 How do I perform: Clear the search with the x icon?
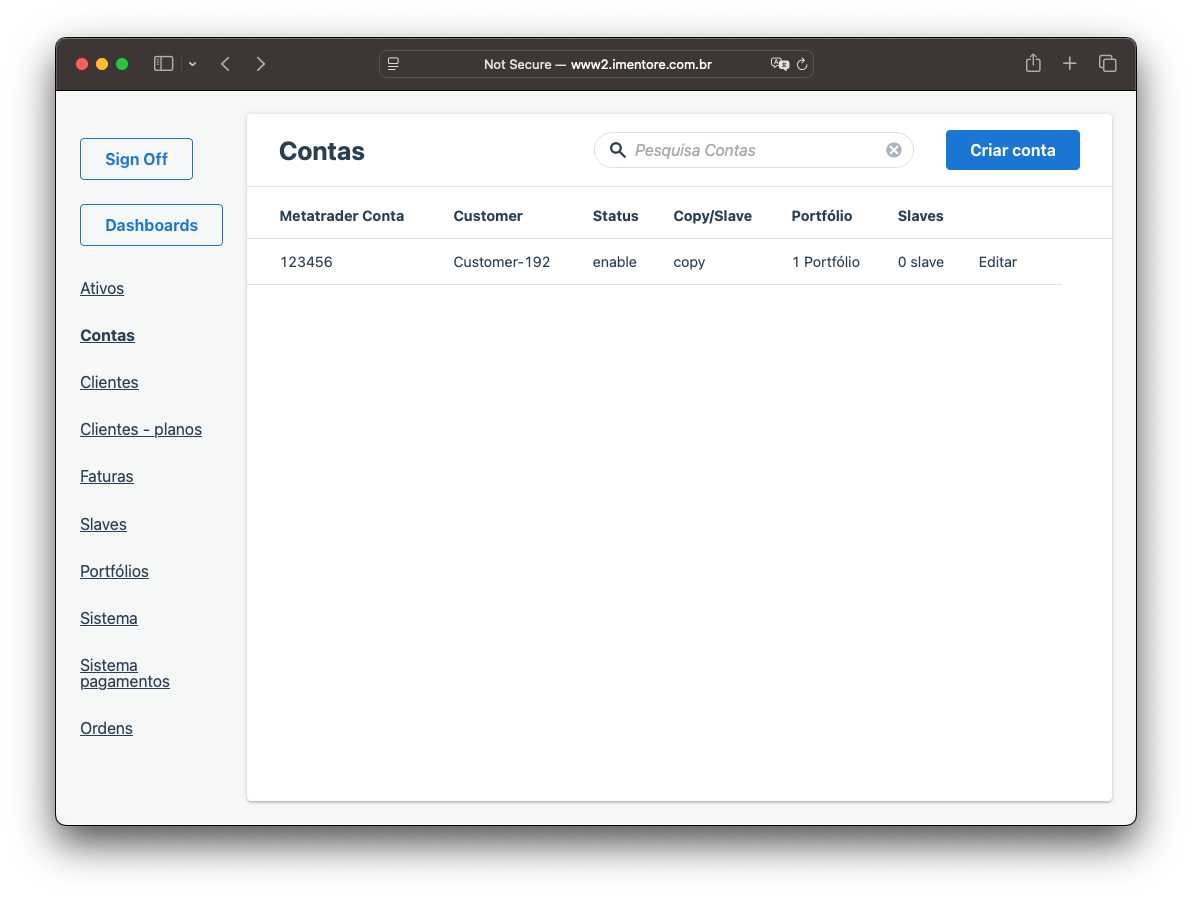(x=894, y=150)
